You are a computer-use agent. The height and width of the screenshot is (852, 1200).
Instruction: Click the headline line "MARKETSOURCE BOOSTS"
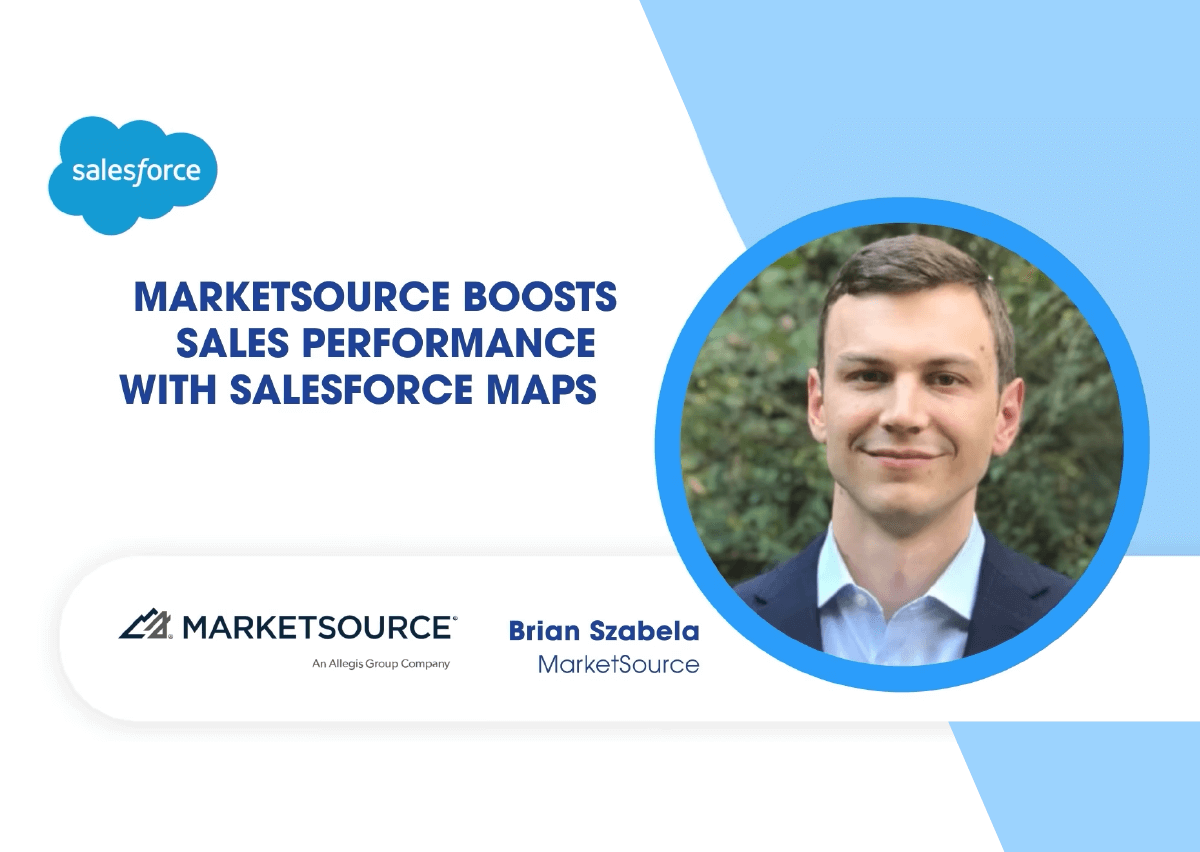(375, 297)
